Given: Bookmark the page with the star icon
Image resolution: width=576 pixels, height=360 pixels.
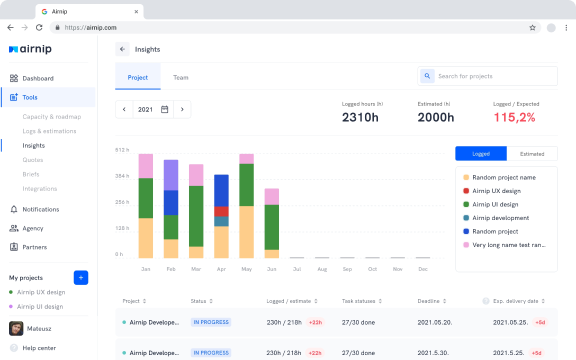Looking at the screenshot, I should click(x=532, y=28).
